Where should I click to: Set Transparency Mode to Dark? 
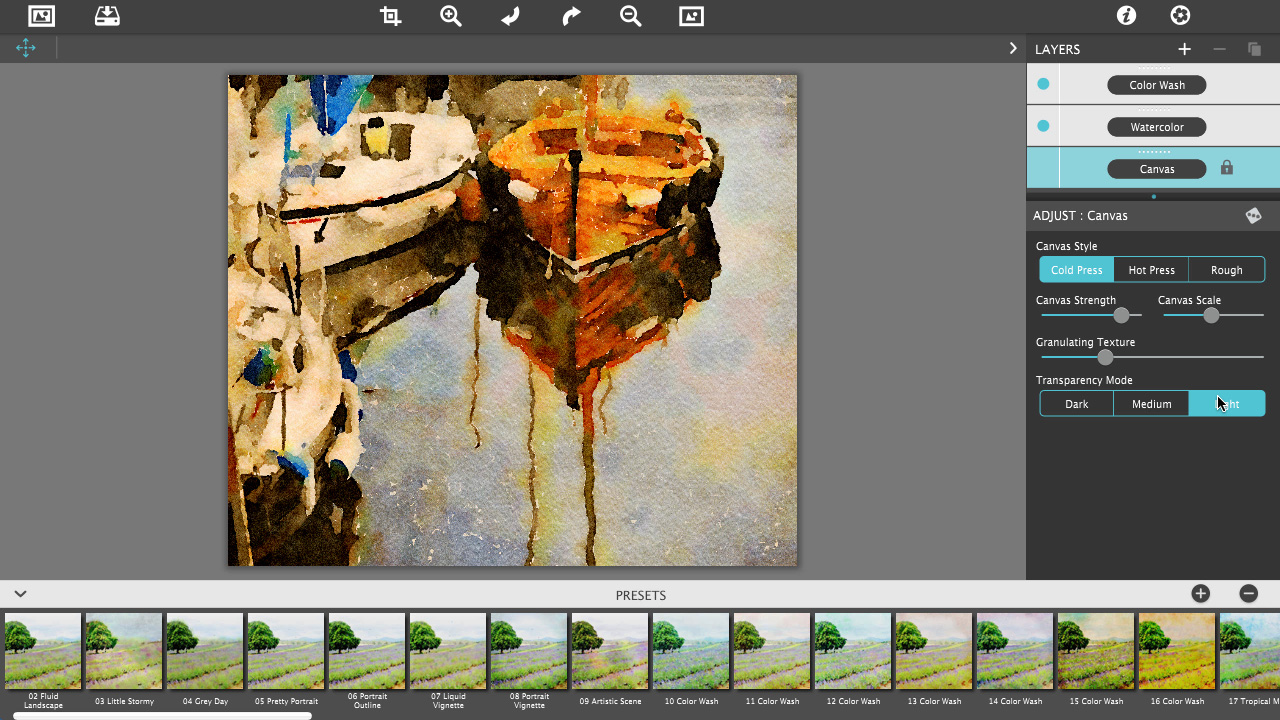click(x=1077, y=404)
